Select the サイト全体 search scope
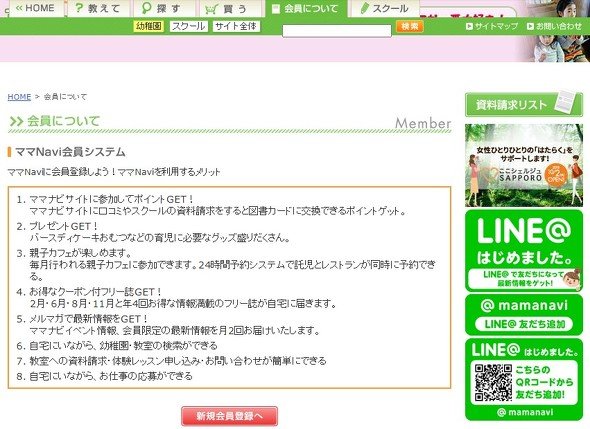The width and height of the screenshot is (590, 429). click(236, 26)
